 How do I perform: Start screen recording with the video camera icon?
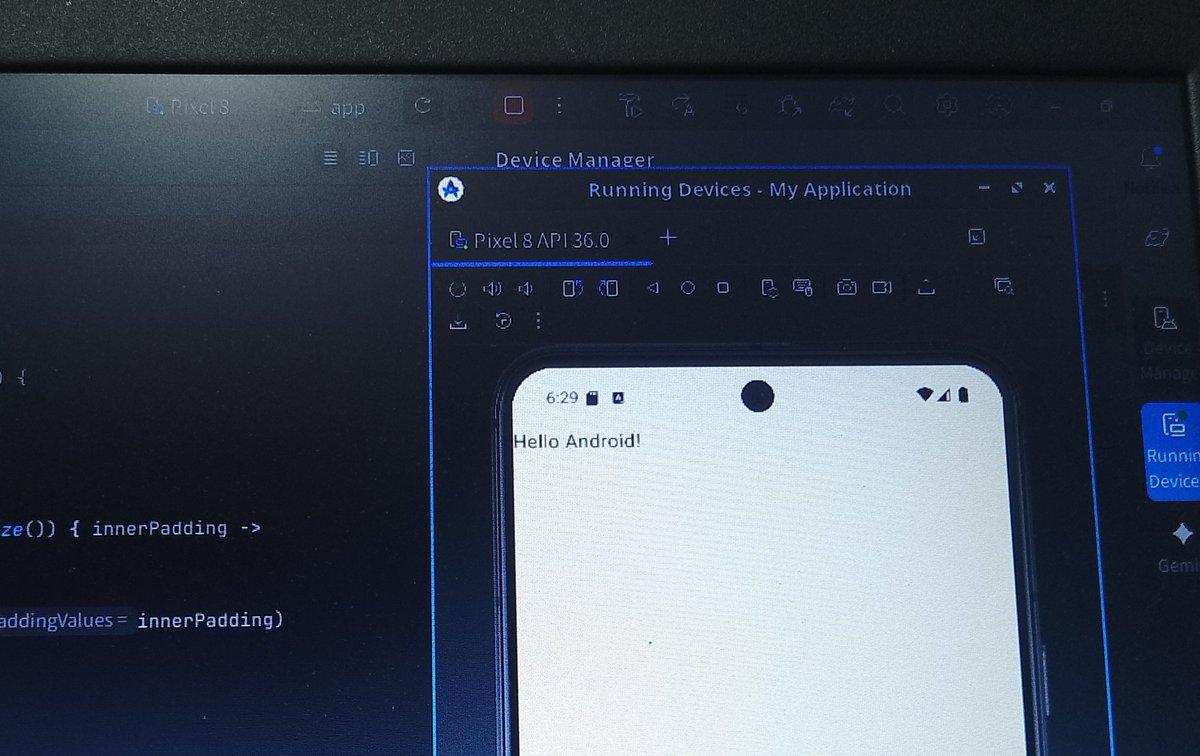881,288
